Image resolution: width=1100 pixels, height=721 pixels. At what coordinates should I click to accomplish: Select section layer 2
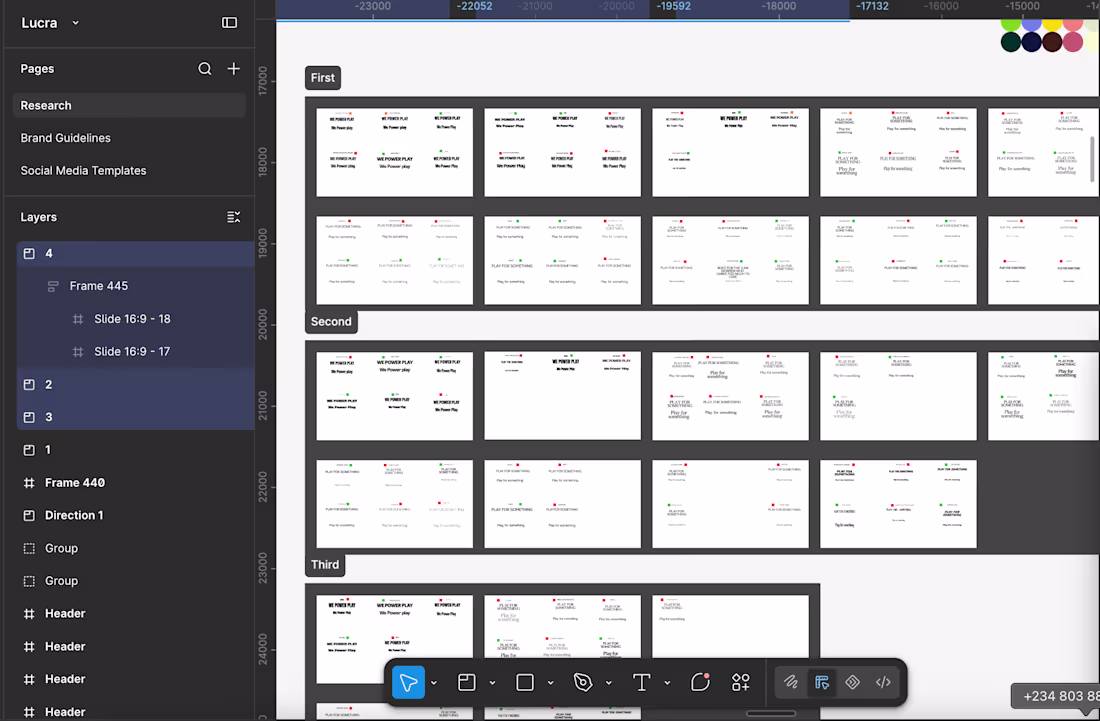coord(135,384)
